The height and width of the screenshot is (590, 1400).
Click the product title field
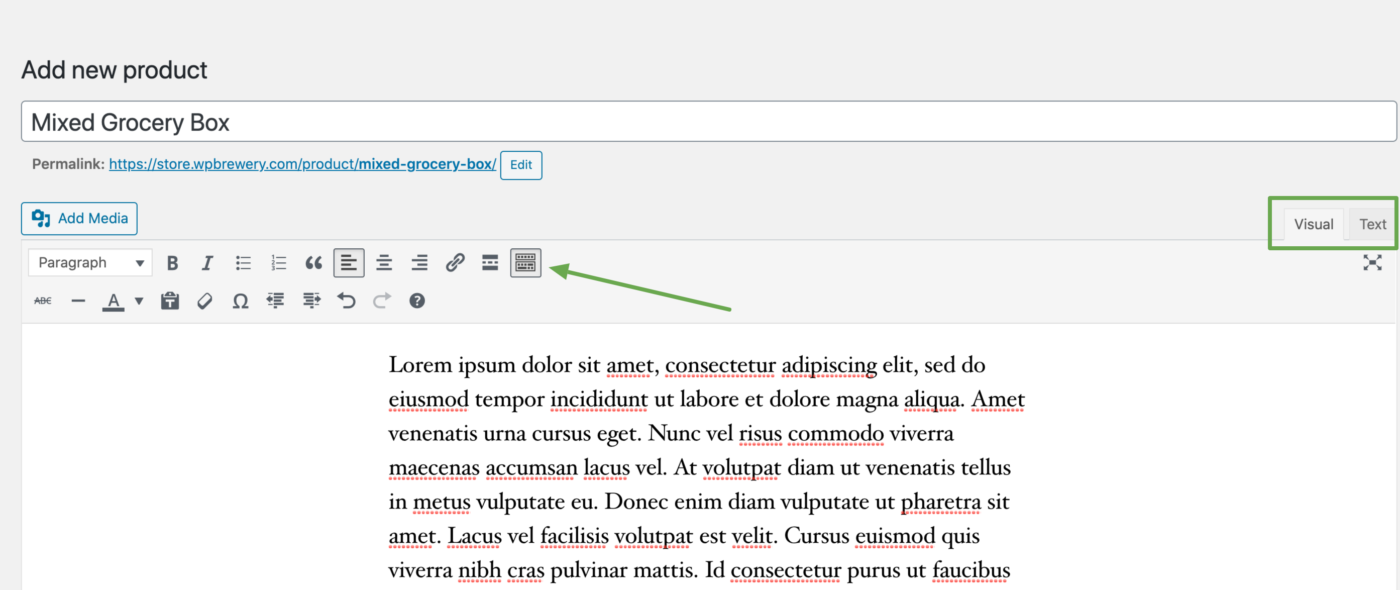(x=708, y=122)
